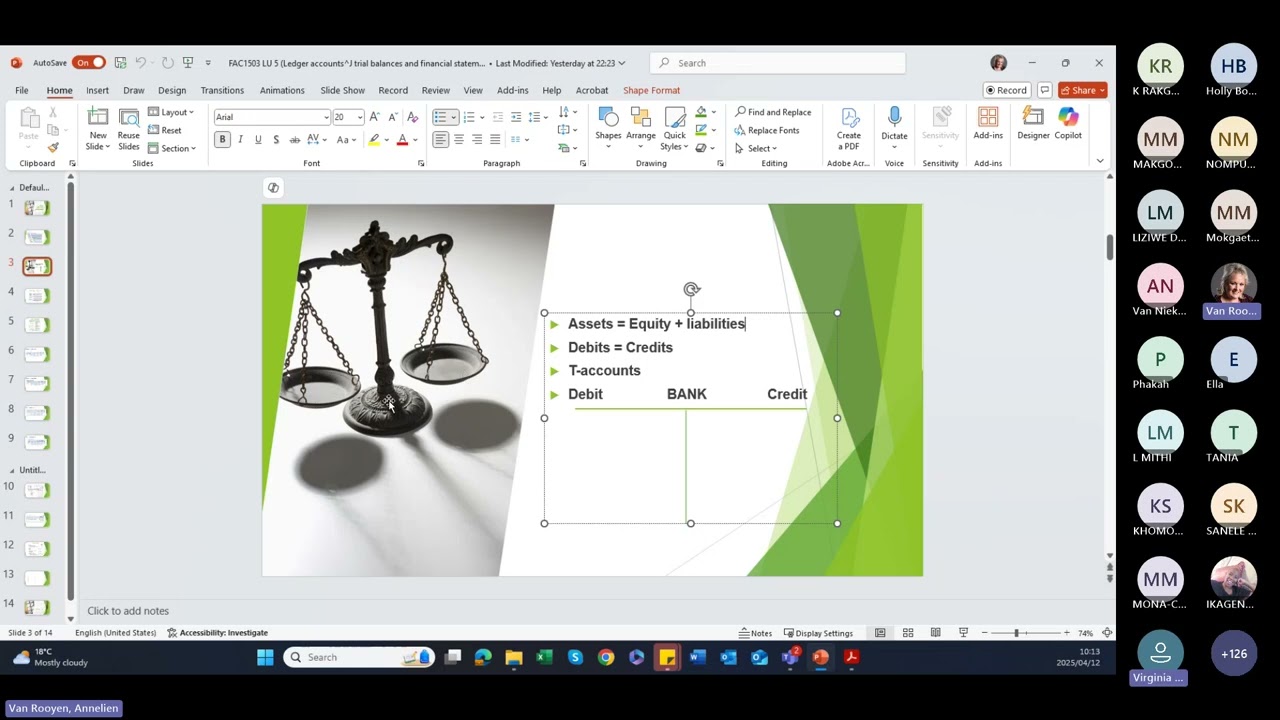
Task: Open the Insert tab
Action: coord(97,90)
